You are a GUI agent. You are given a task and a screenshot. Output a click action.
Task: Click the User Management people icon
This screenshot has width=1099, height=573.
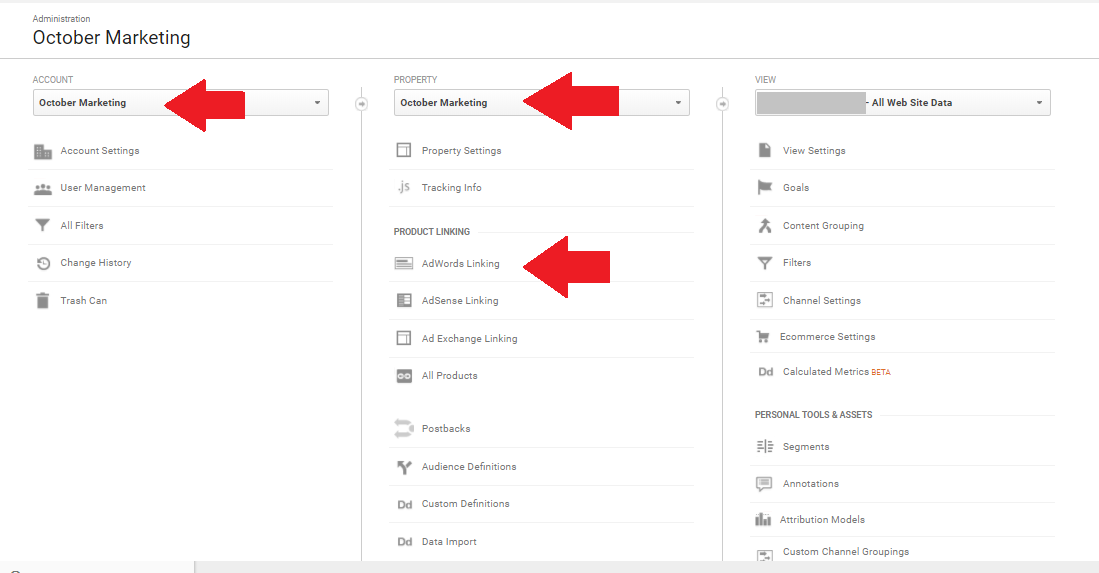43,188
